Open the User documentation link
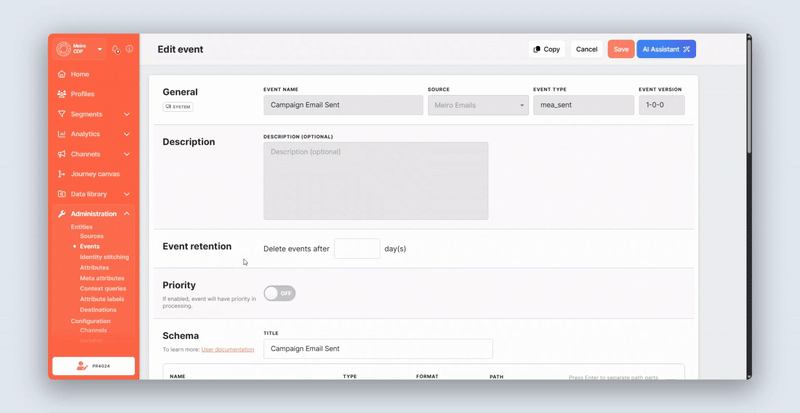 (227, 349)
